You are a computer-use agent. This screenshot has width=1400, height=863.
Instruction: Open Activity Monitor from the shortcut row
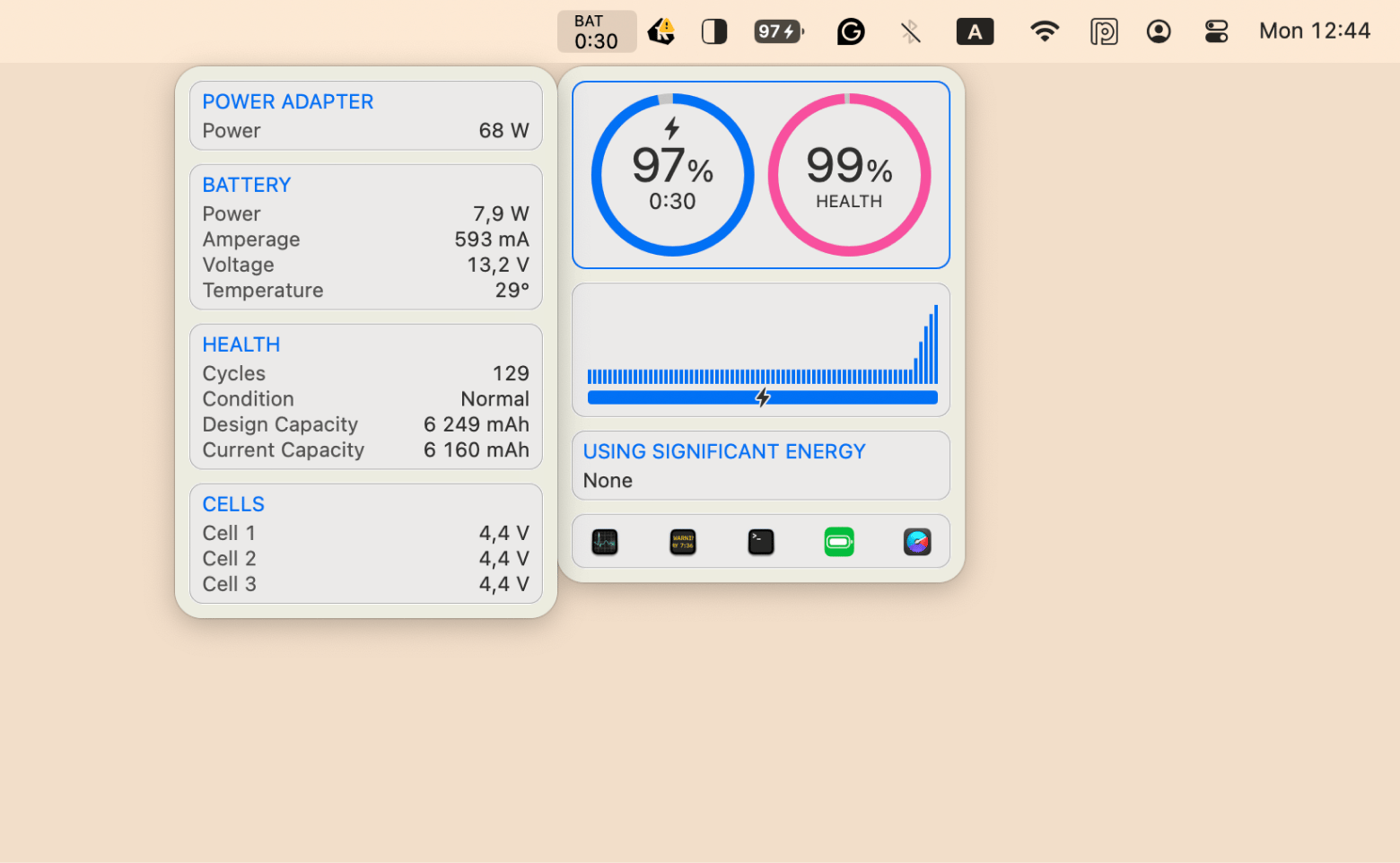605,542
